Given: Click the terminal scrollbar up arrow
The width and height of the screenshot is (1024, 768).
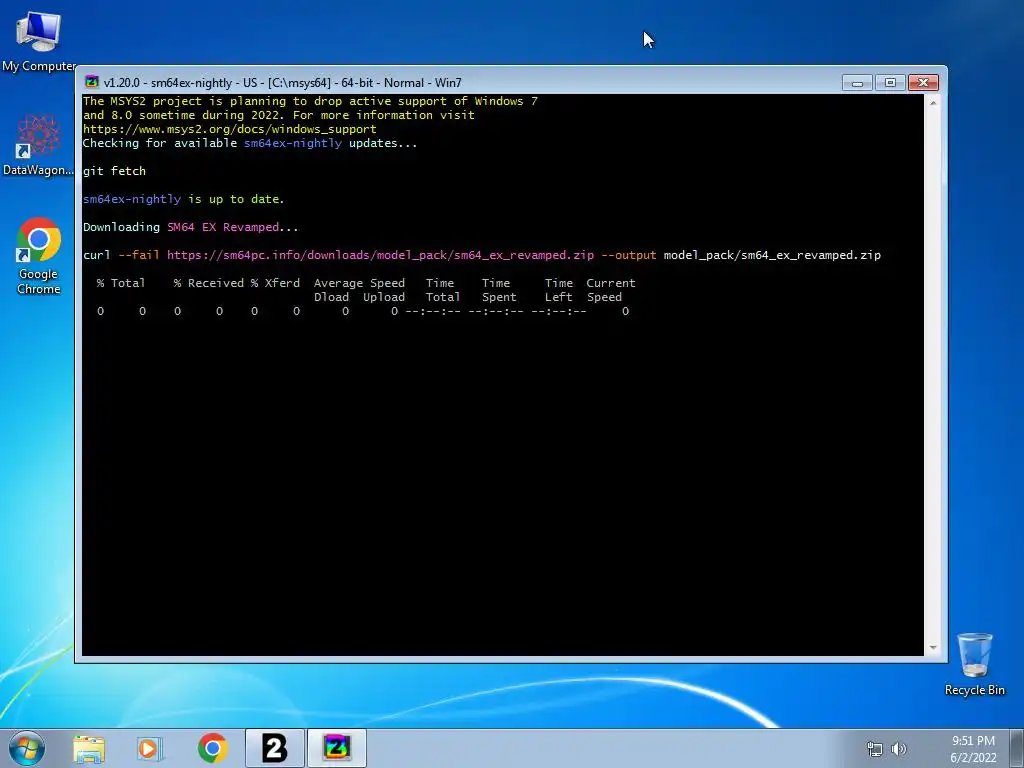Looking at the screenshot, I should 933,103.
